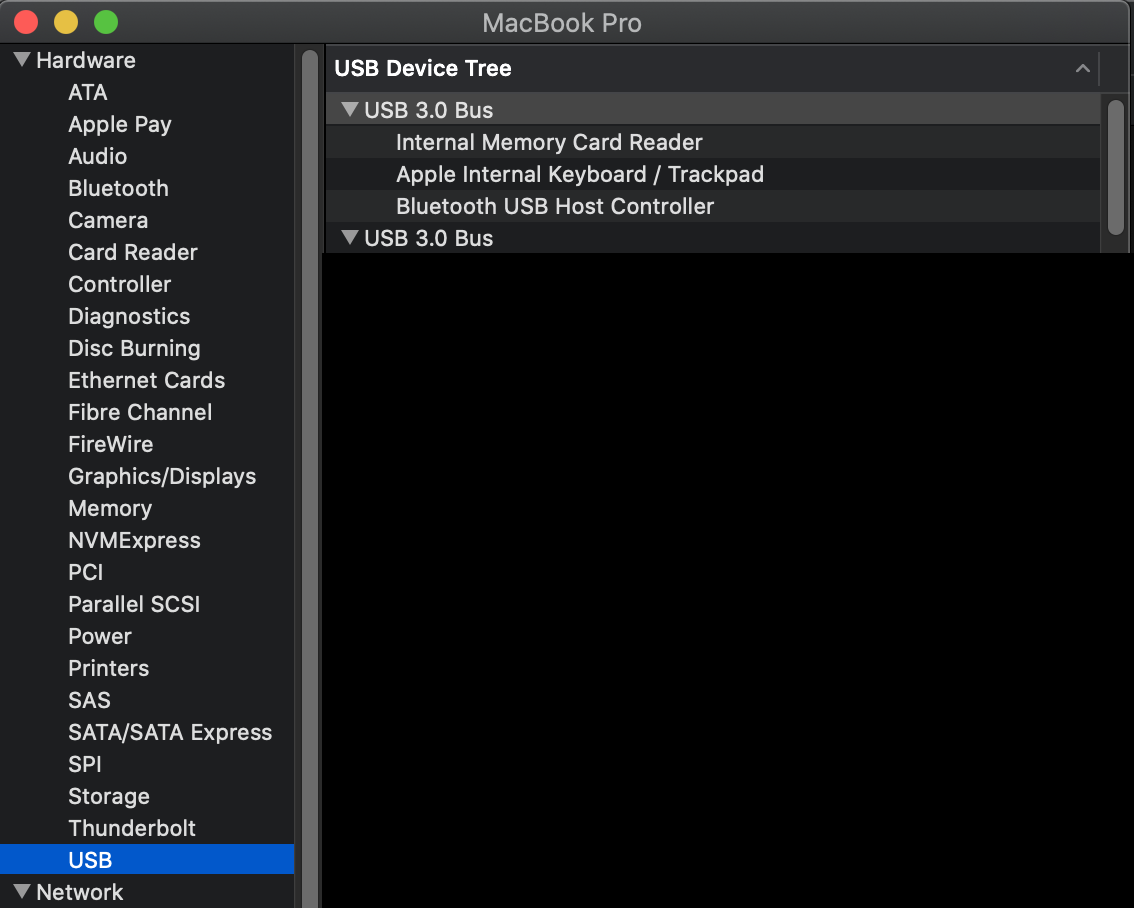Open the Storage category
The width and height of the screenshot is (1134, 908).
point(108,796)
